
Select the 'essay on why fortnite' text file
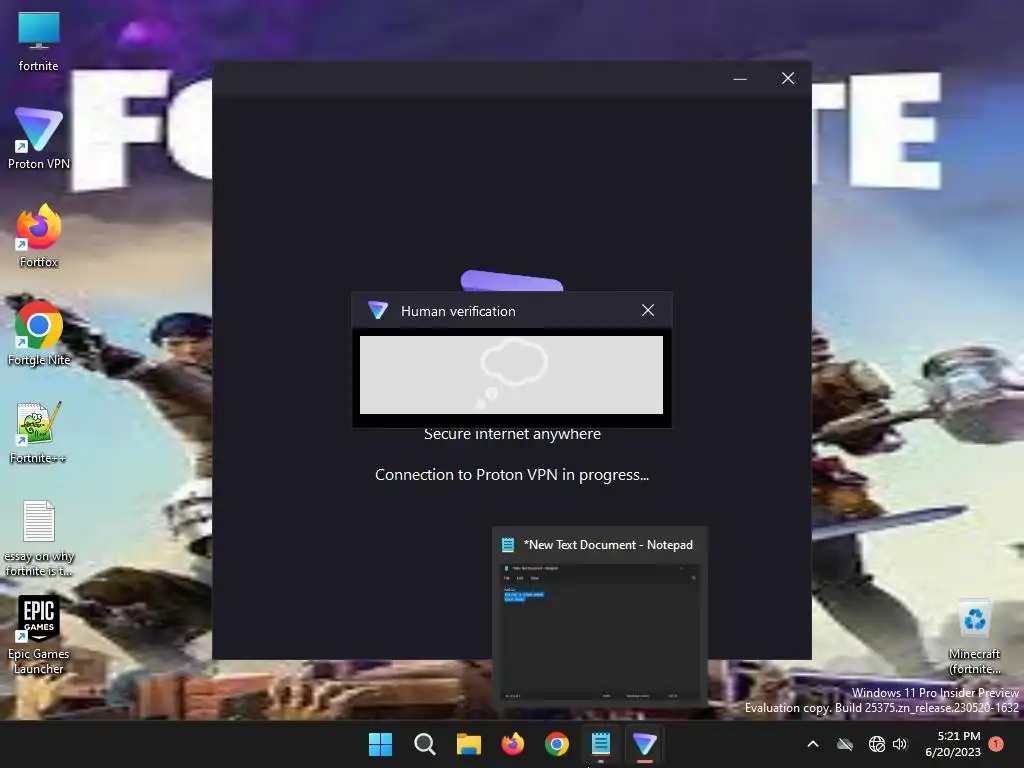point(39,538)
